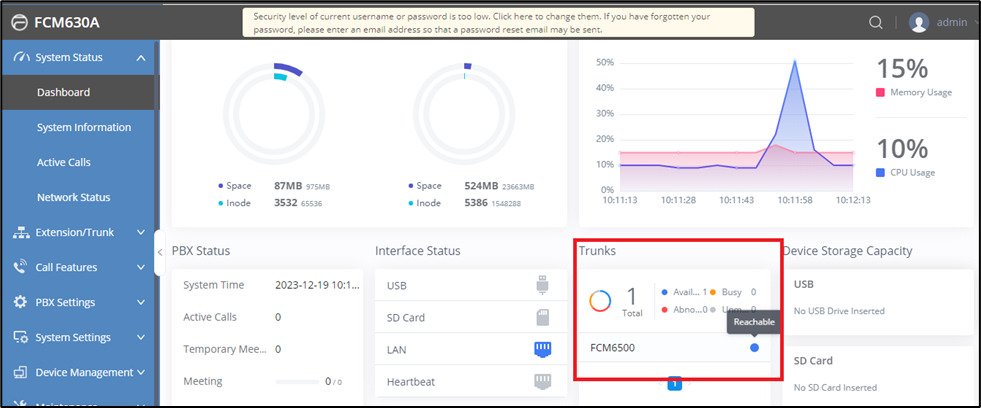The image size is (981, 408).
Task: Click the Heartbeat interface port icon
Action: pos(542,381)
